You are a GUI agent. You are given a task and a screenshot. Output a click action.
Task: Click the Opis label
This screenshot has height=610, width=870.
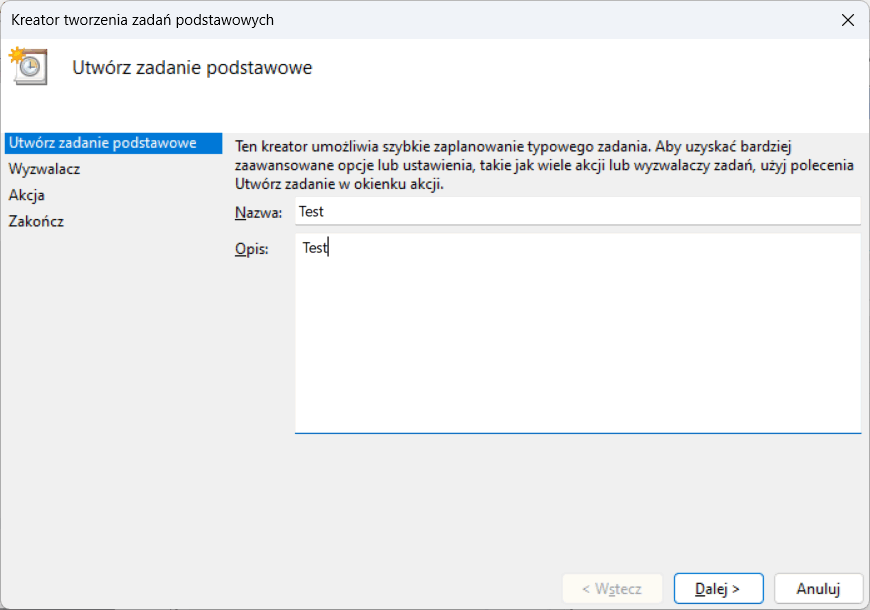click(251, 249)
